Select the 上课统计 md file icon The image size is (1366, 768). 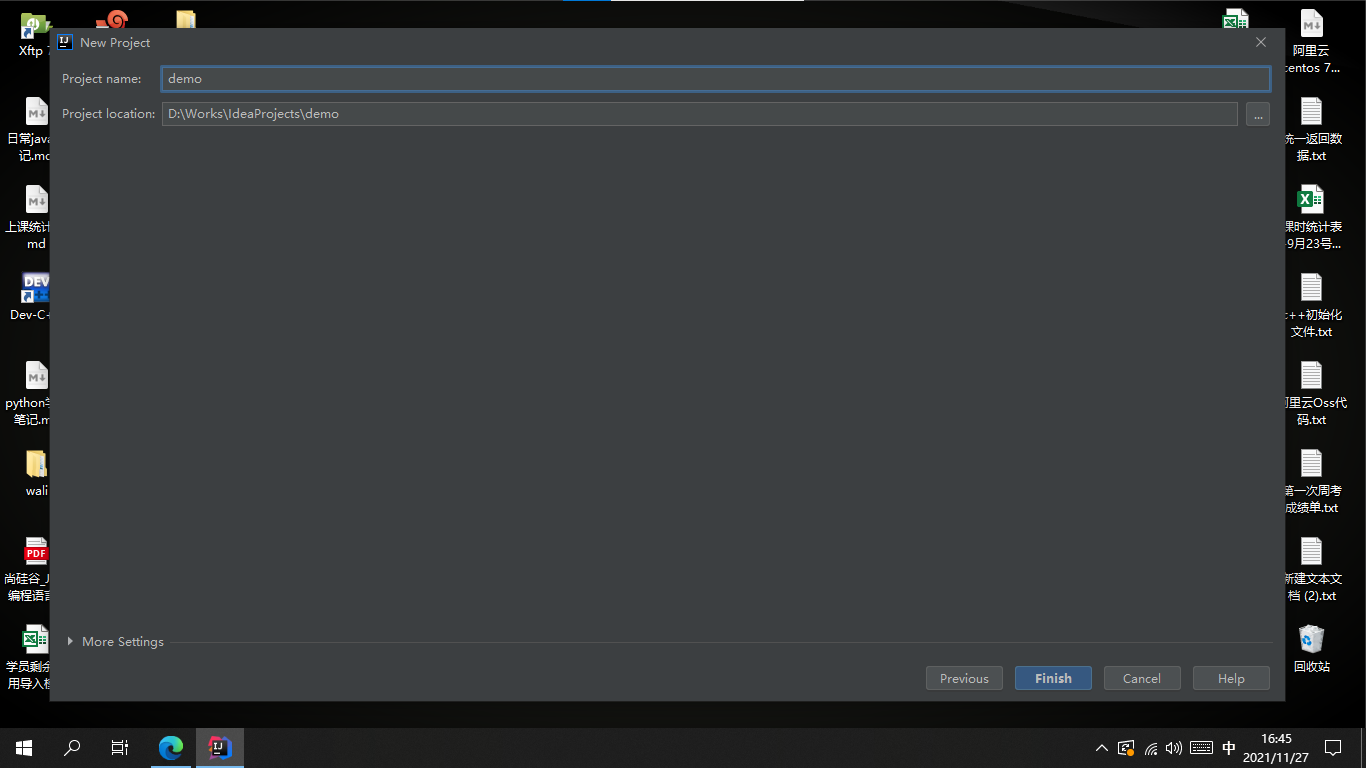(30, 218)
